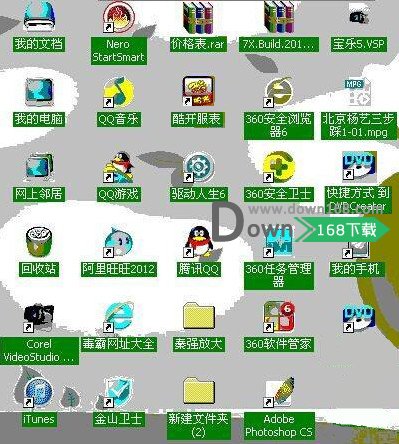The height and width of the screenshot is (444, 399).
Task: Open the Nero StartSmart shortcut
Action: tap(118, 17)
